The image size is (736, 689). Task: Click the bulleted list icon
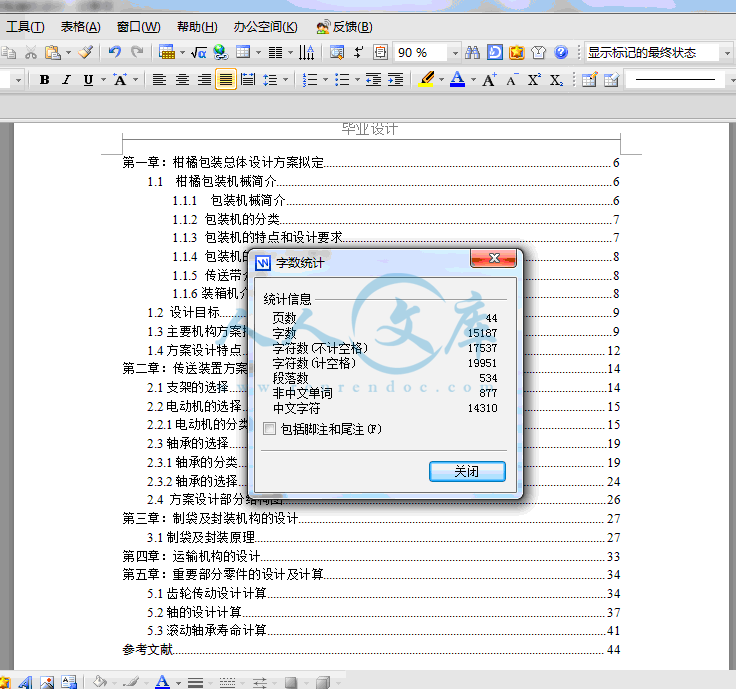tap(342, 80)
